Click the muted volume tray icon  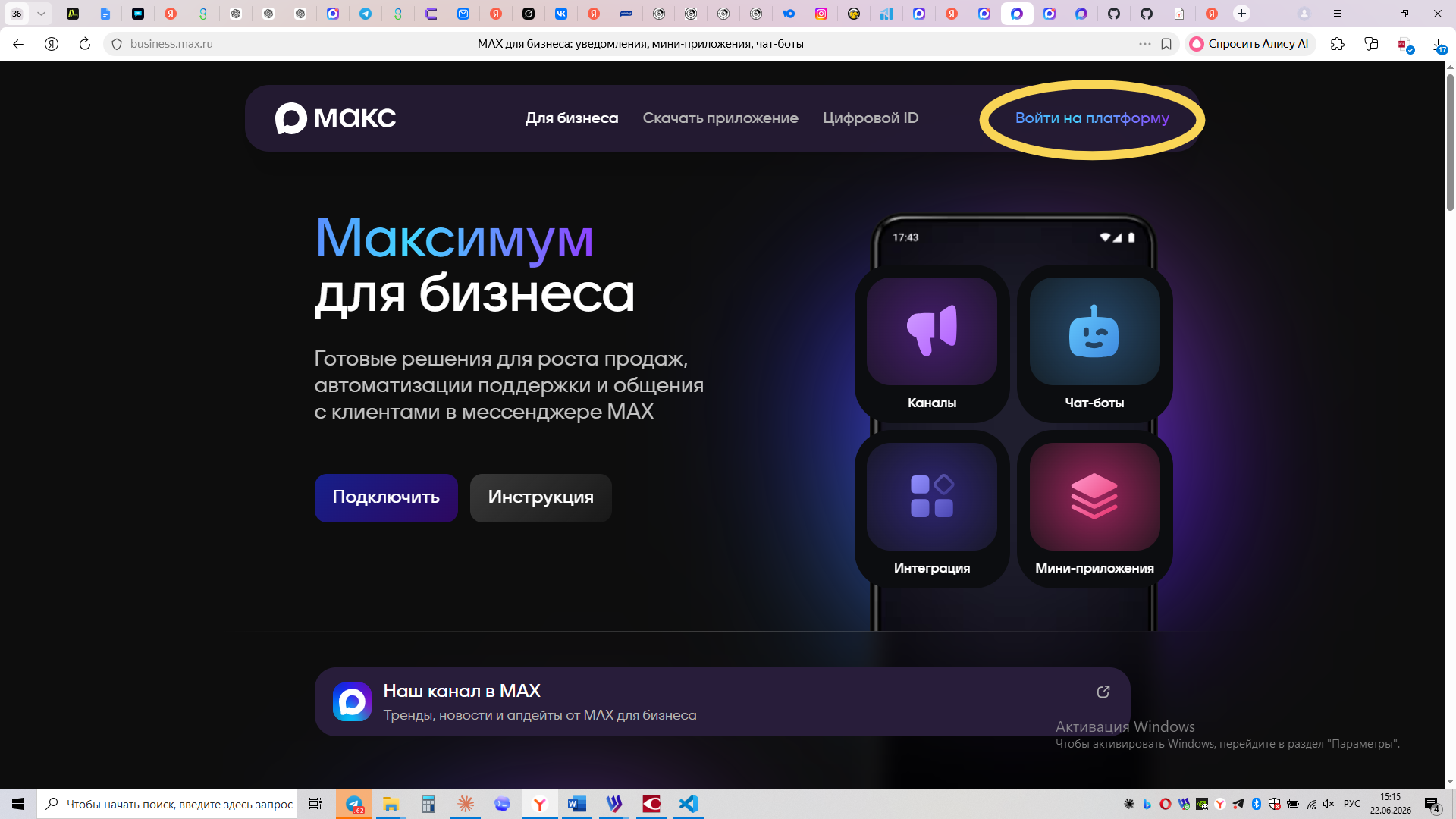click(x=1329, y=804)
